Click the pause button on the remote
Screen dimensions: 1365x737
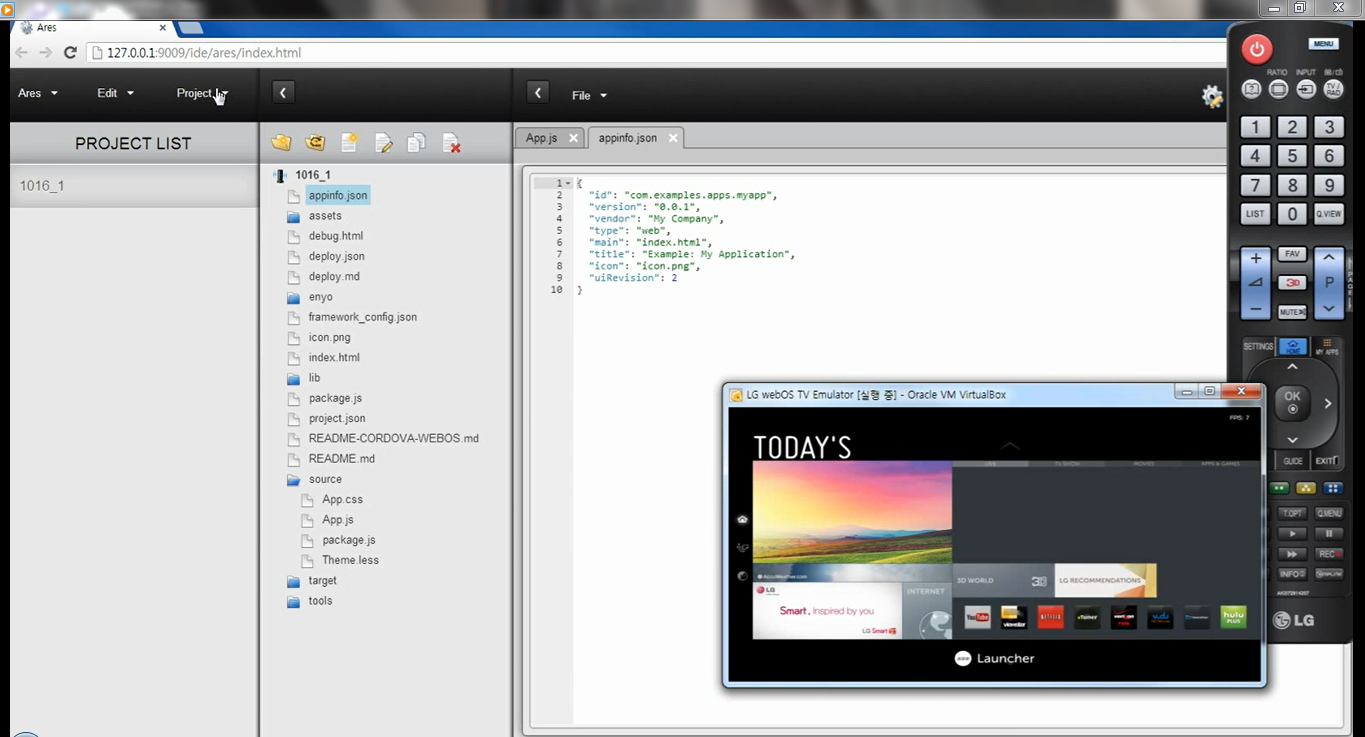(x=1329, y=534)
